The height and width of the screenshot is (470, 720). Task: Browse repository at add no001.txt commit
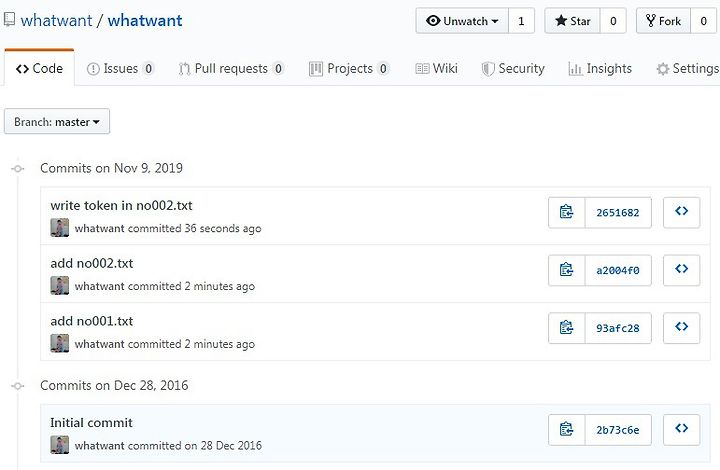click(x=681, y=328)
